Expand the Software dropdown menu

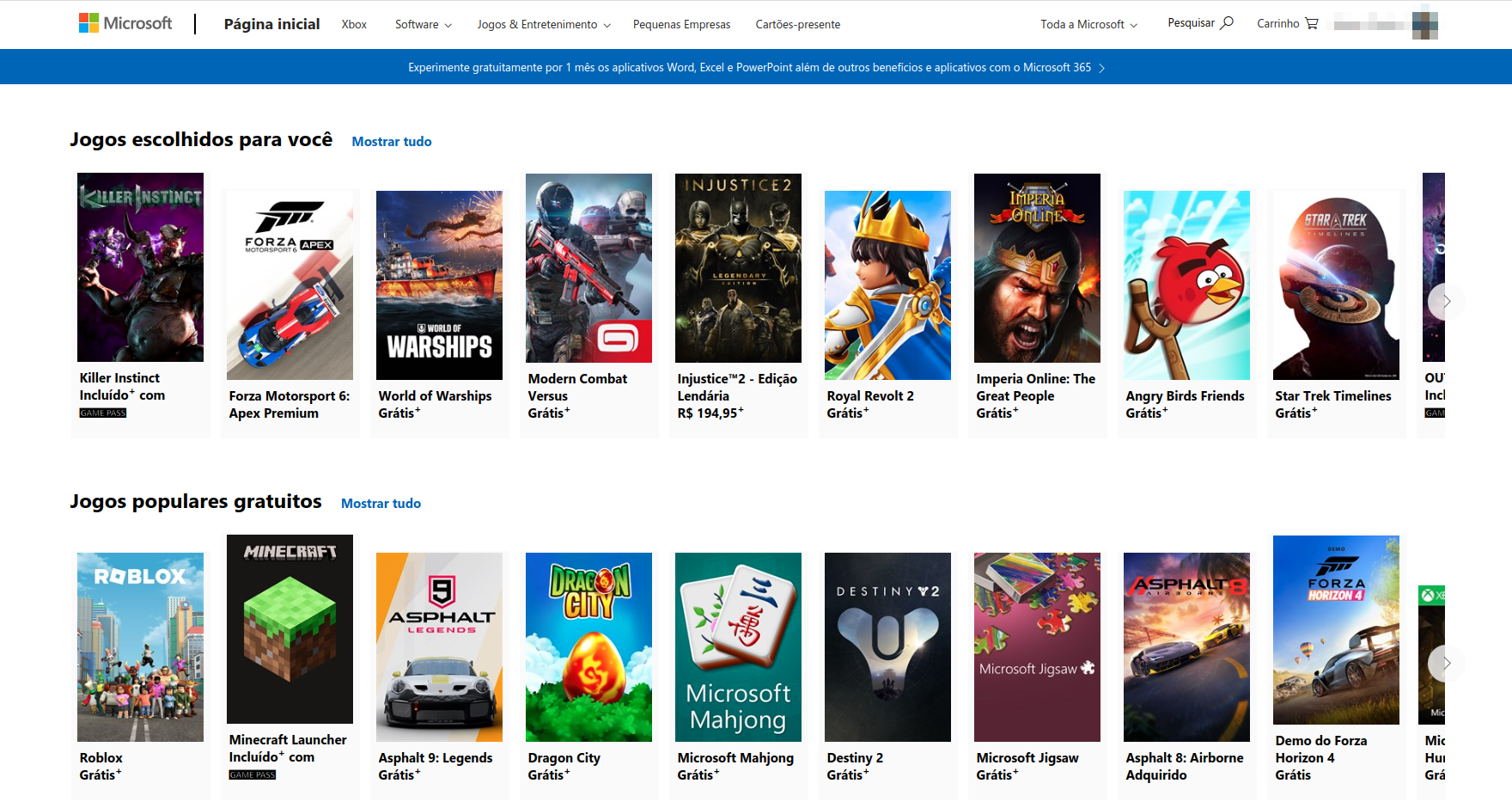click(423, 24)
